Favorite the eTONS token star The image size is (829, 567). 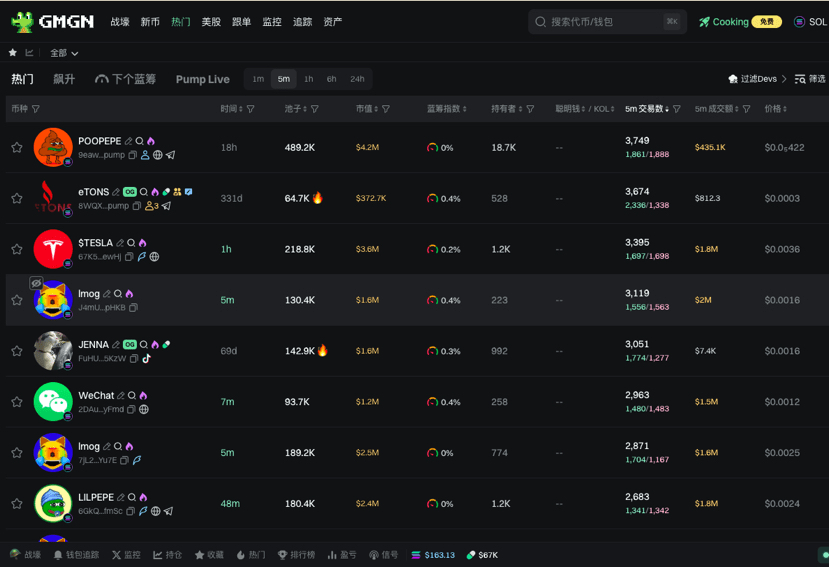tap(17, 198)
